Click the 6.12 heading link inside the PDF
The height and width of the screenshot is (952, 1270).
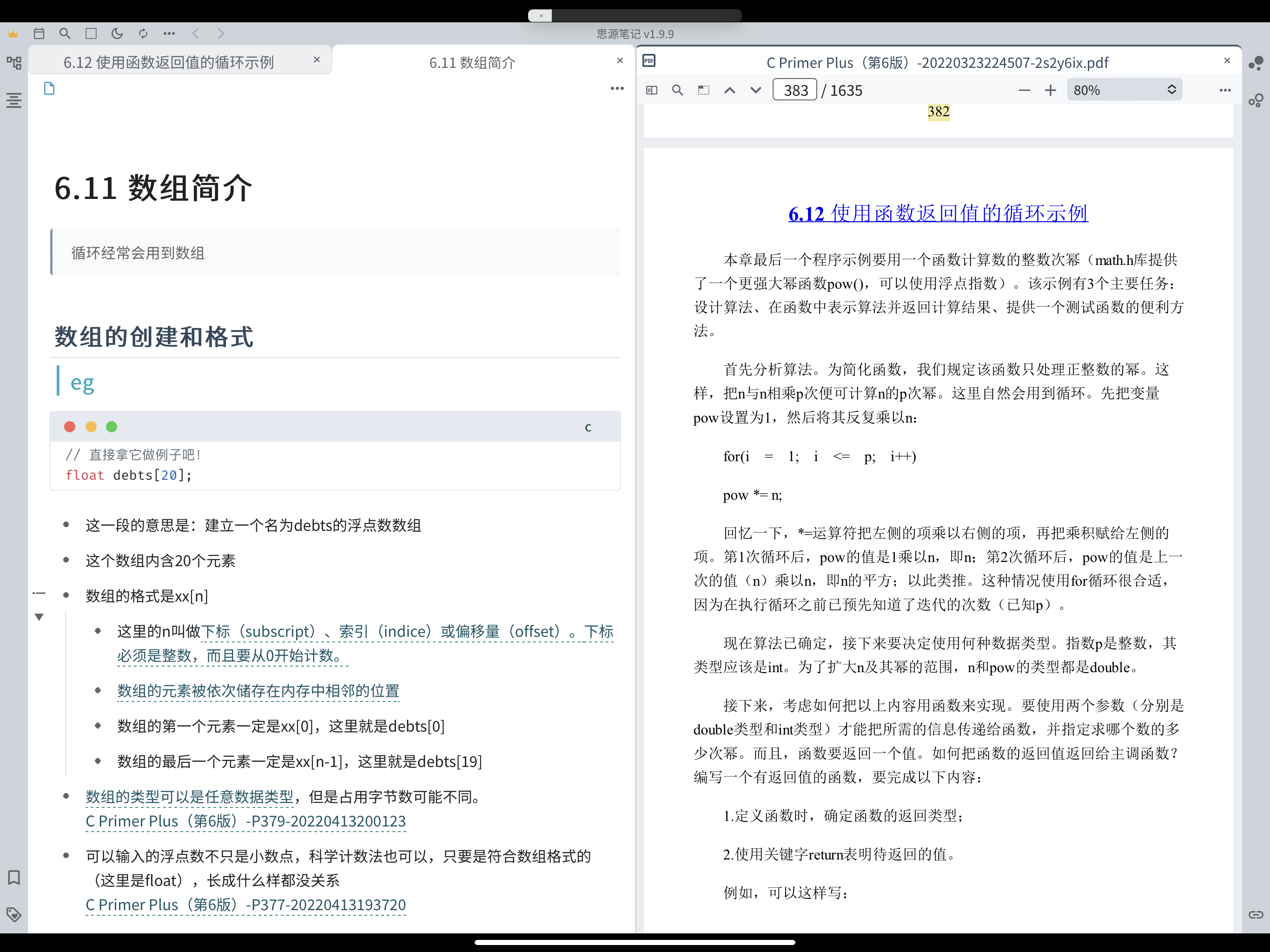pos(938,213)
